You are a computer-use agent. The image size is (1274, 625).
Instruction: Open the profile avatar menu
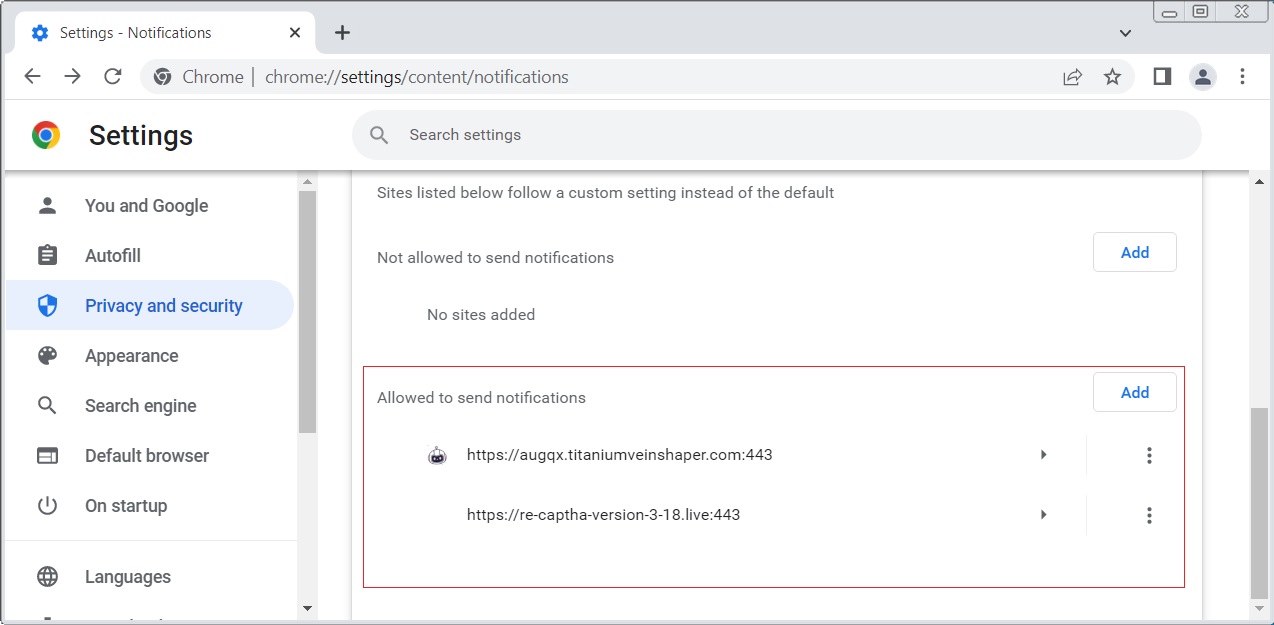click(x=1202, y=77)
